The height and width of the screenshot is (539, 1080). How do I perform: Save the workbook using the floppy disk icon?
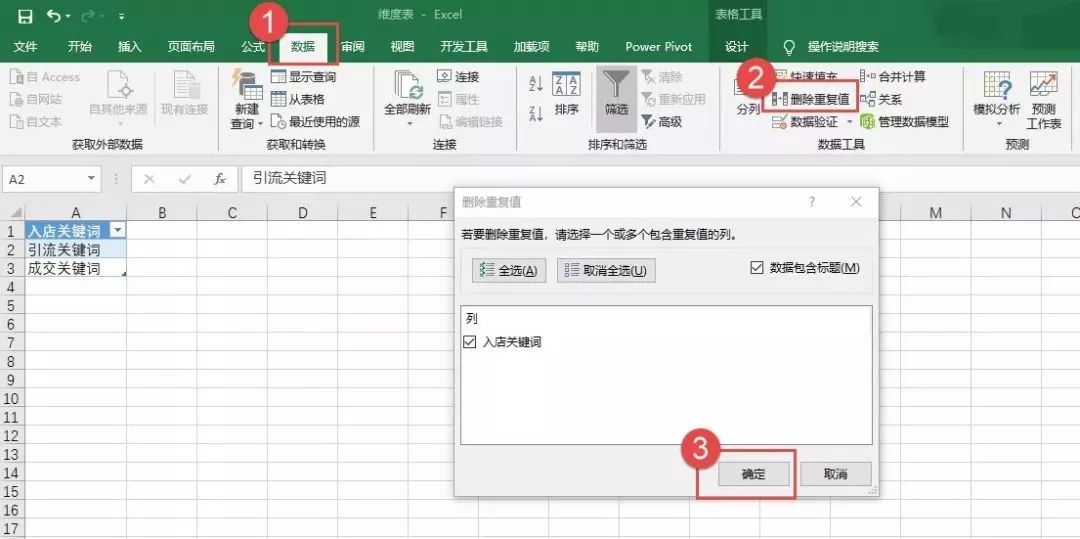25,15
